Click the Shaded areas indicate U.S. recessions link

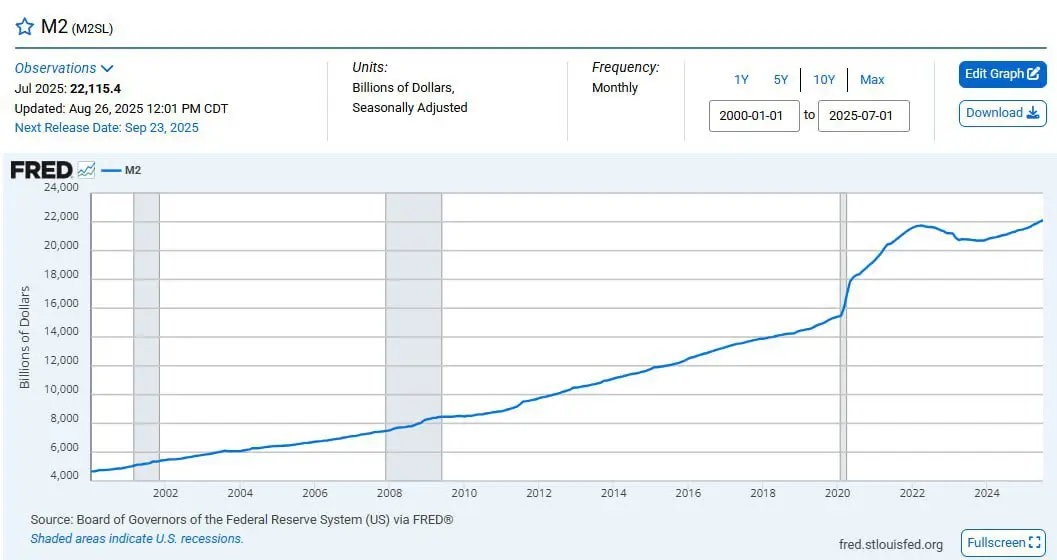[x=137, y=538]
